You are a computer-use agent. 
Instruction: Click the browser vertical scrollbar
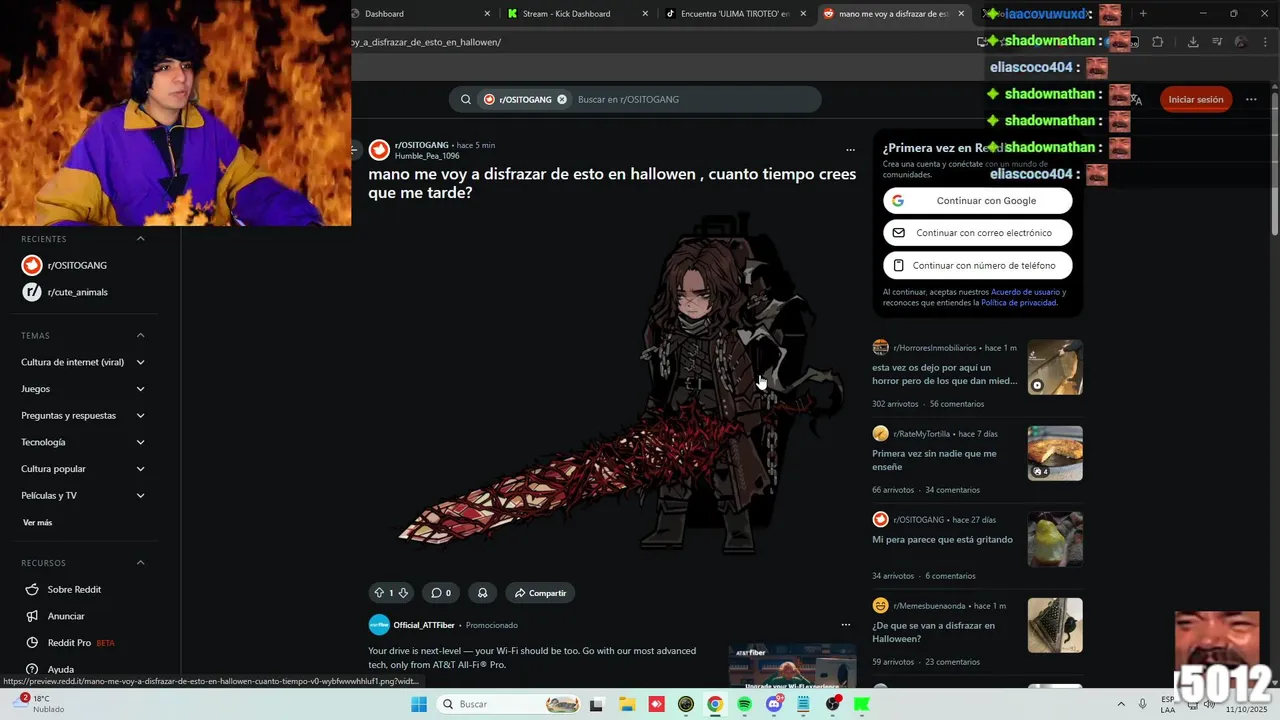pyautogui.click(x=1274, y=165)
